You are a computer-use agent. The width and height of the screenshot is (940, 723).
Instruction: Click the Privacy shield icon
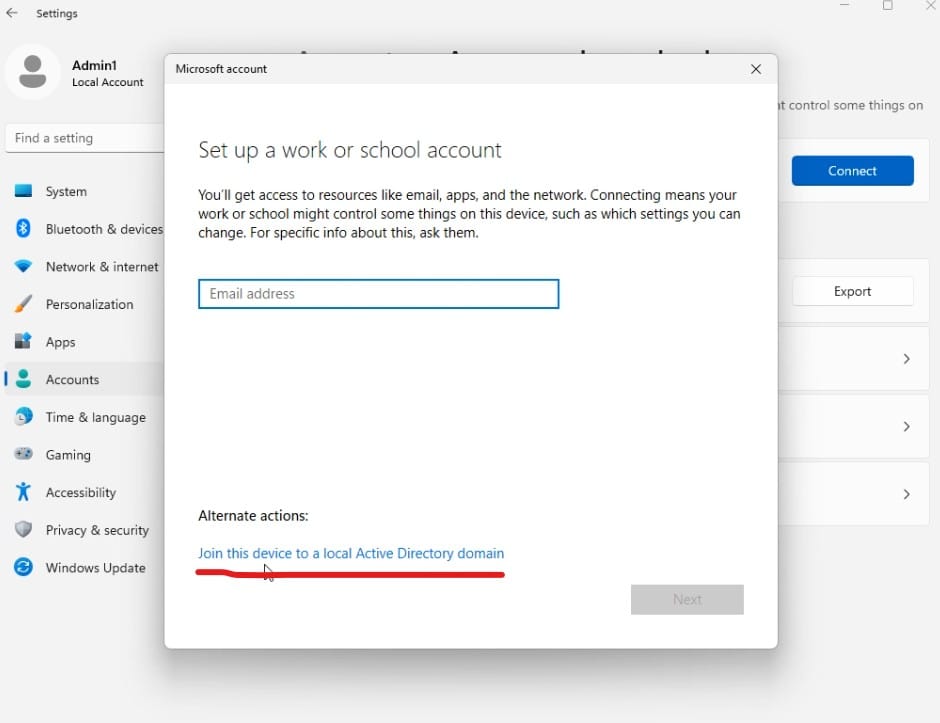(23, 529)
